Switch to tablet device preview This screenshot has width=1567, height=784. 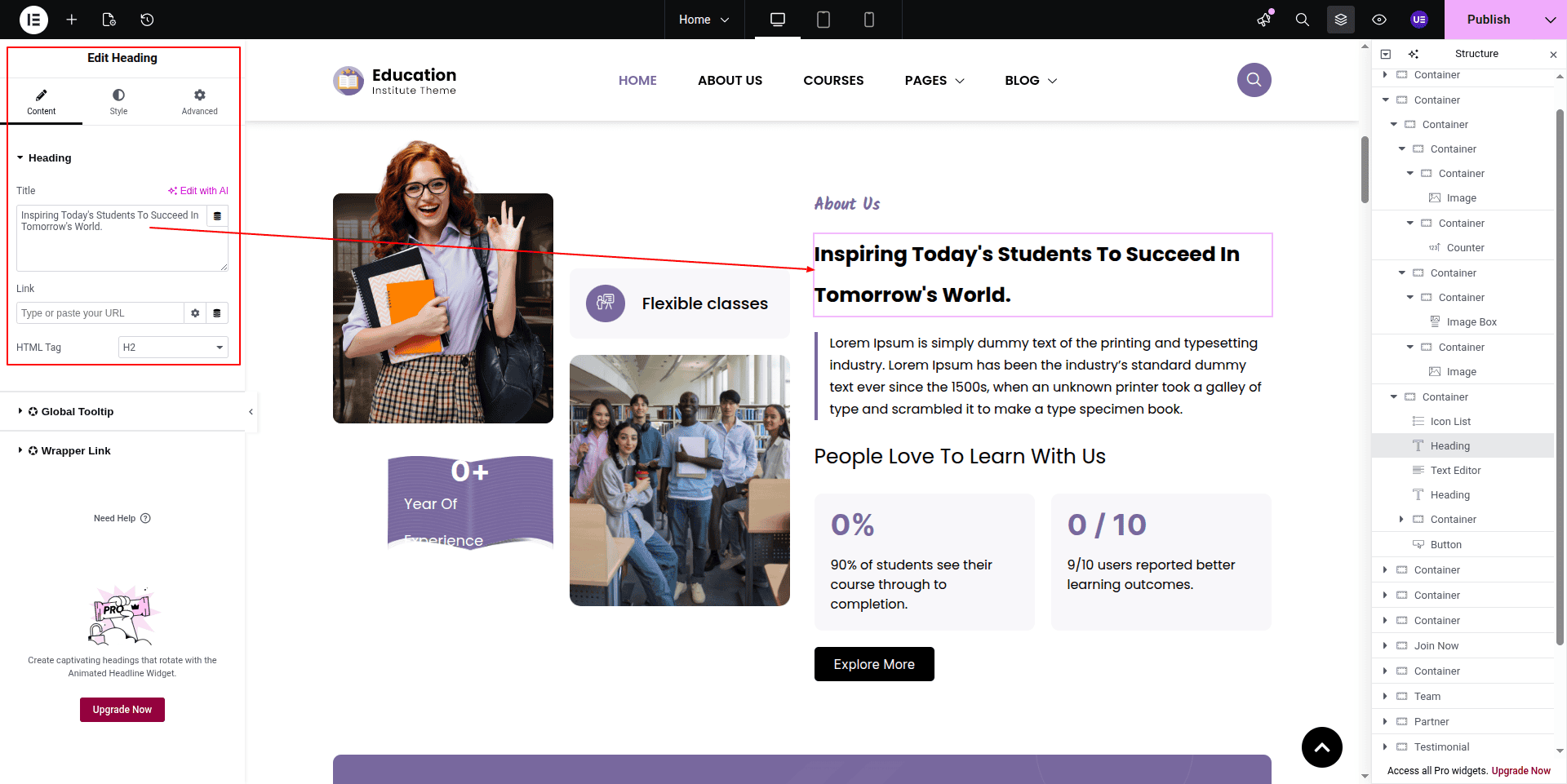coord(823,20)
